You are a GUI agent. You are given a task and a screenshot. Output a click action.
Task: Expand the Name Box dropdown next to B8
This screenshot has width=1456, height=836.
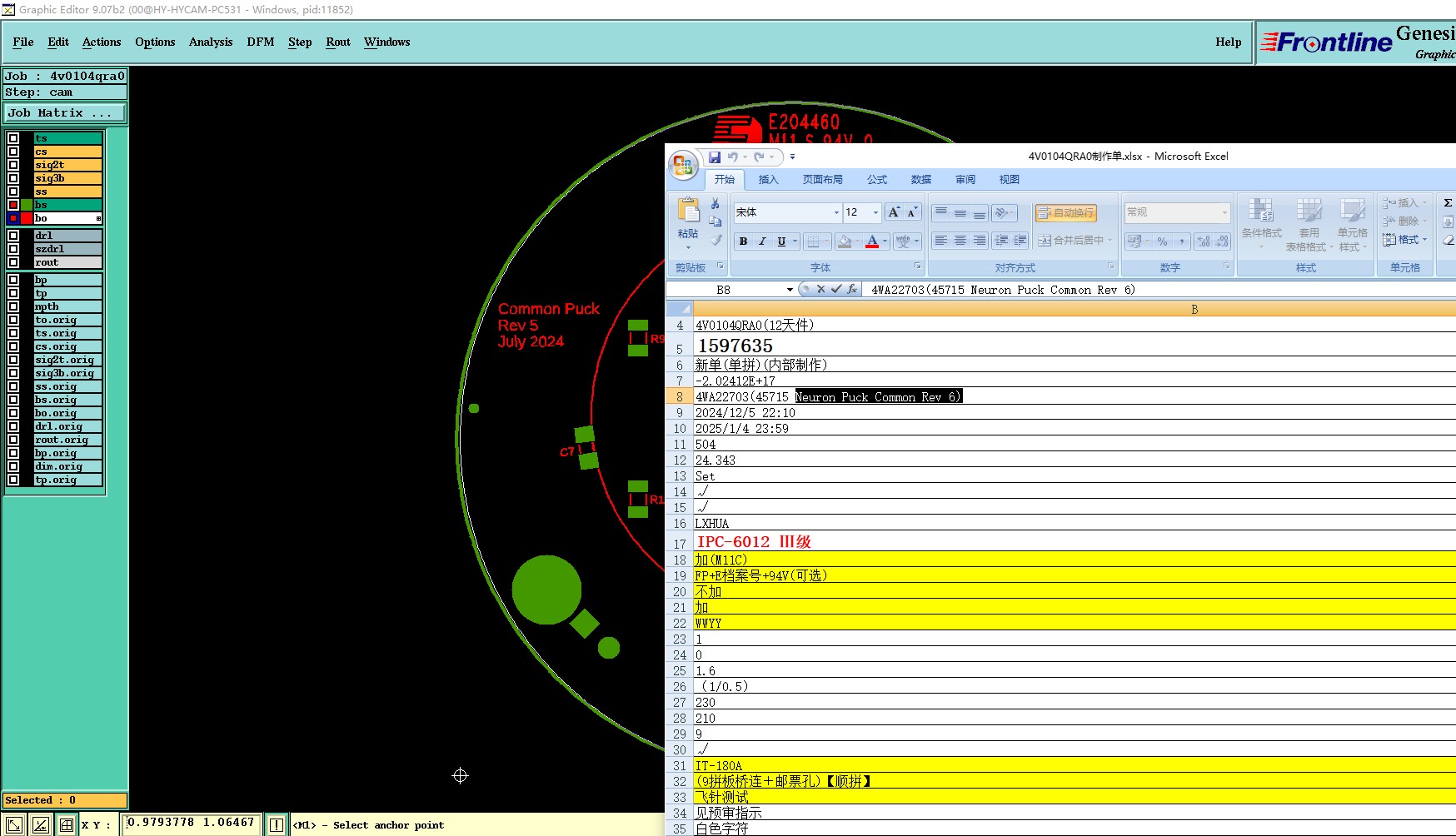pos(790,290)
